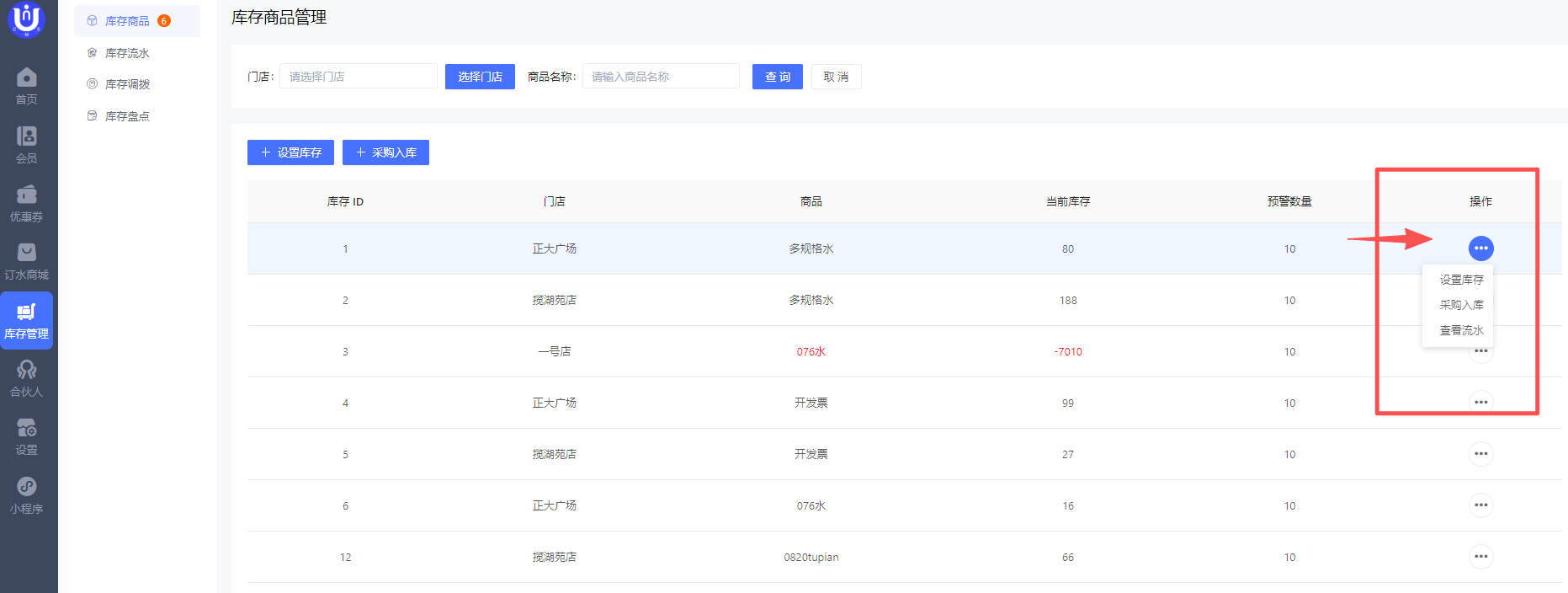Click the app logo at top left

(26, 19)
